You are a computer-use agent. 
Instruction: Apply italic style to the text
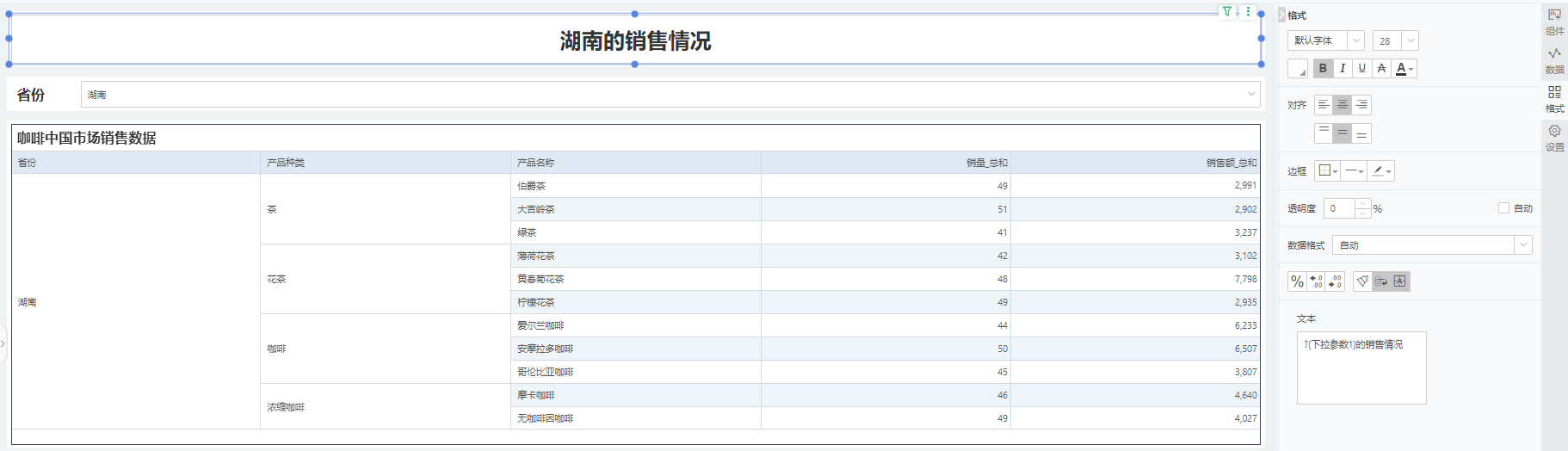1343,69
